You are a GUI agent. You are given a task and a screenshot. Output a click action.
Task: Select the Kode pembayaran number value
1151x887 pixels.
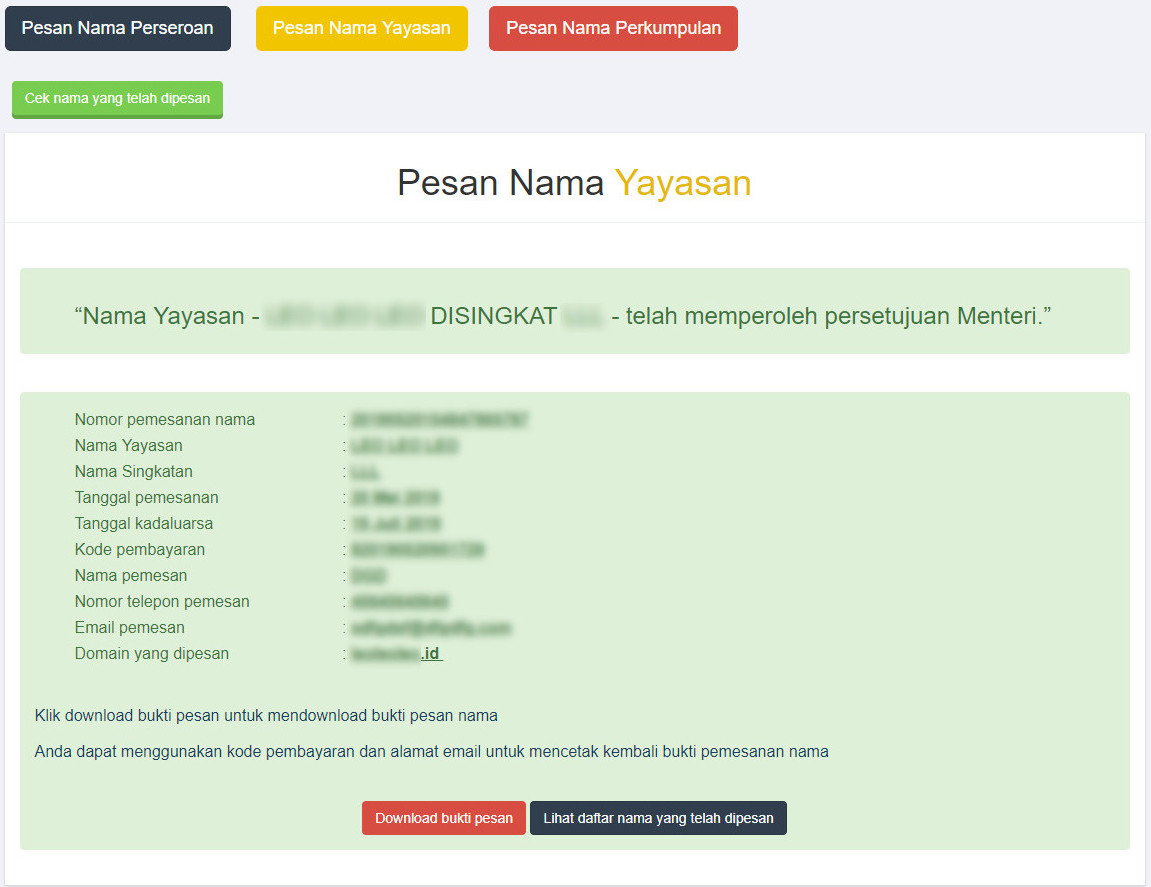coord(418,550)
